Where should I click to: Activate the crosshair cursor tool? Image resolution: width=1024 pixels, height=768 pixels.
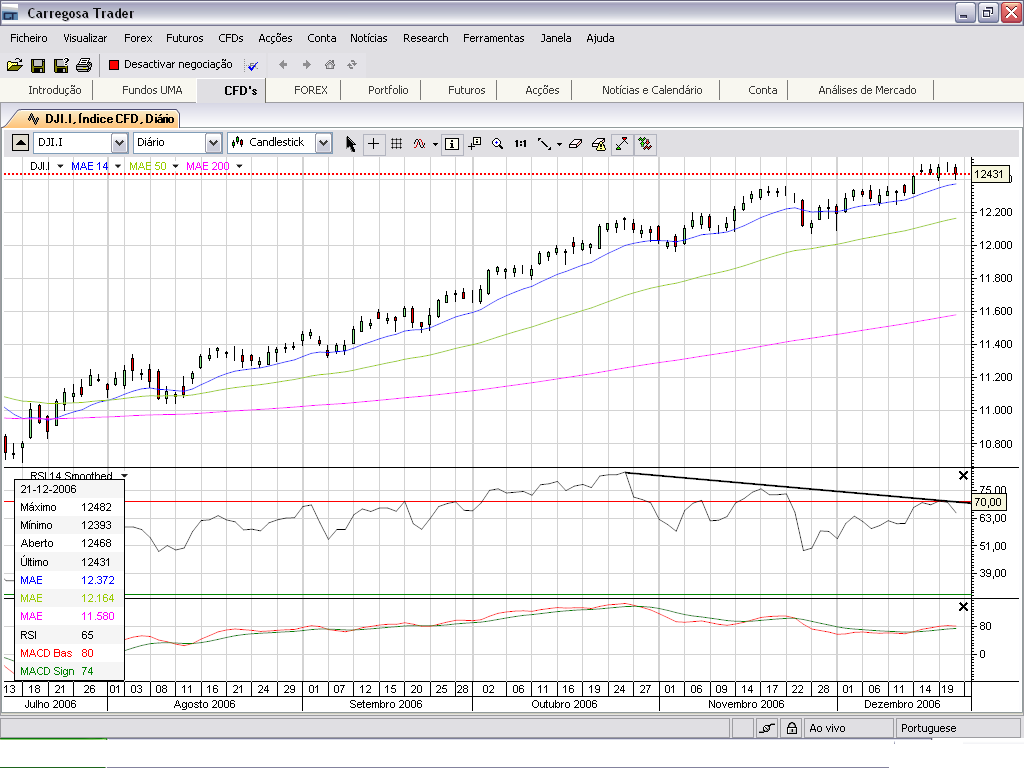click(x=373, y=143)
